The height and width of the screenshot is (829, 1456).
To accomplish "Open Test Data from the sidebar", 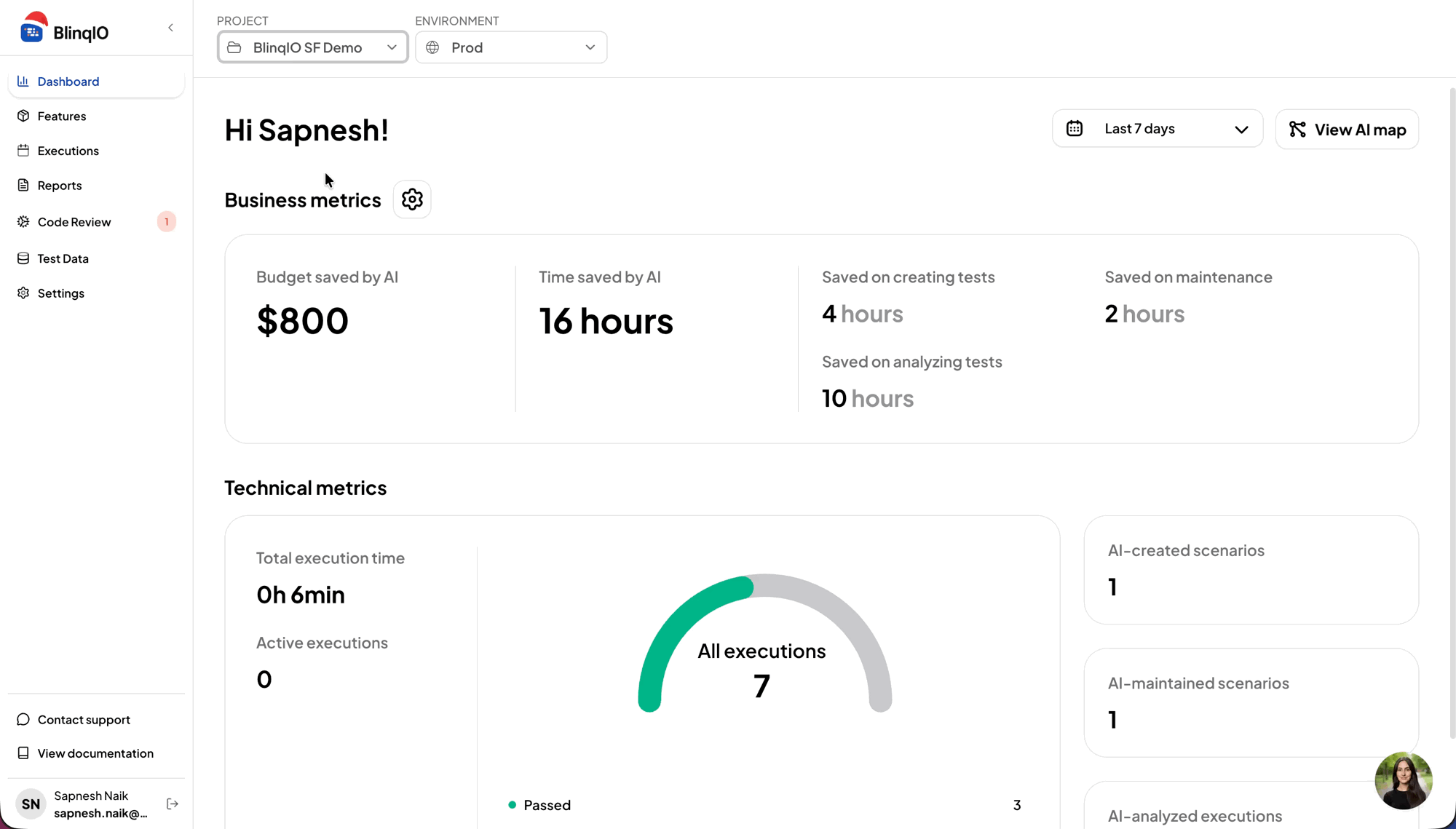I will click(x=63, y=258).
